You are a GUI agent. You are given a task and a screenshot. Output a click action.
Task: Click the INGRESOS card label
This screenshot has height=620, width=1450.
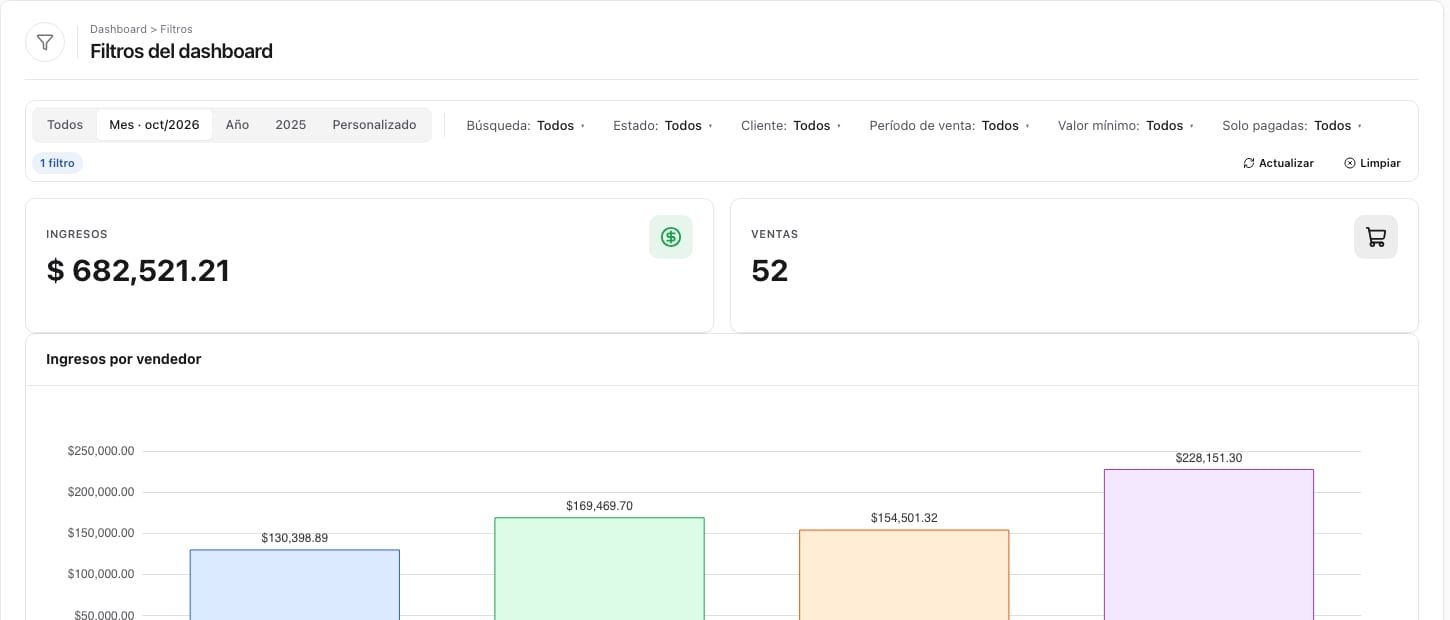(77, 234)
